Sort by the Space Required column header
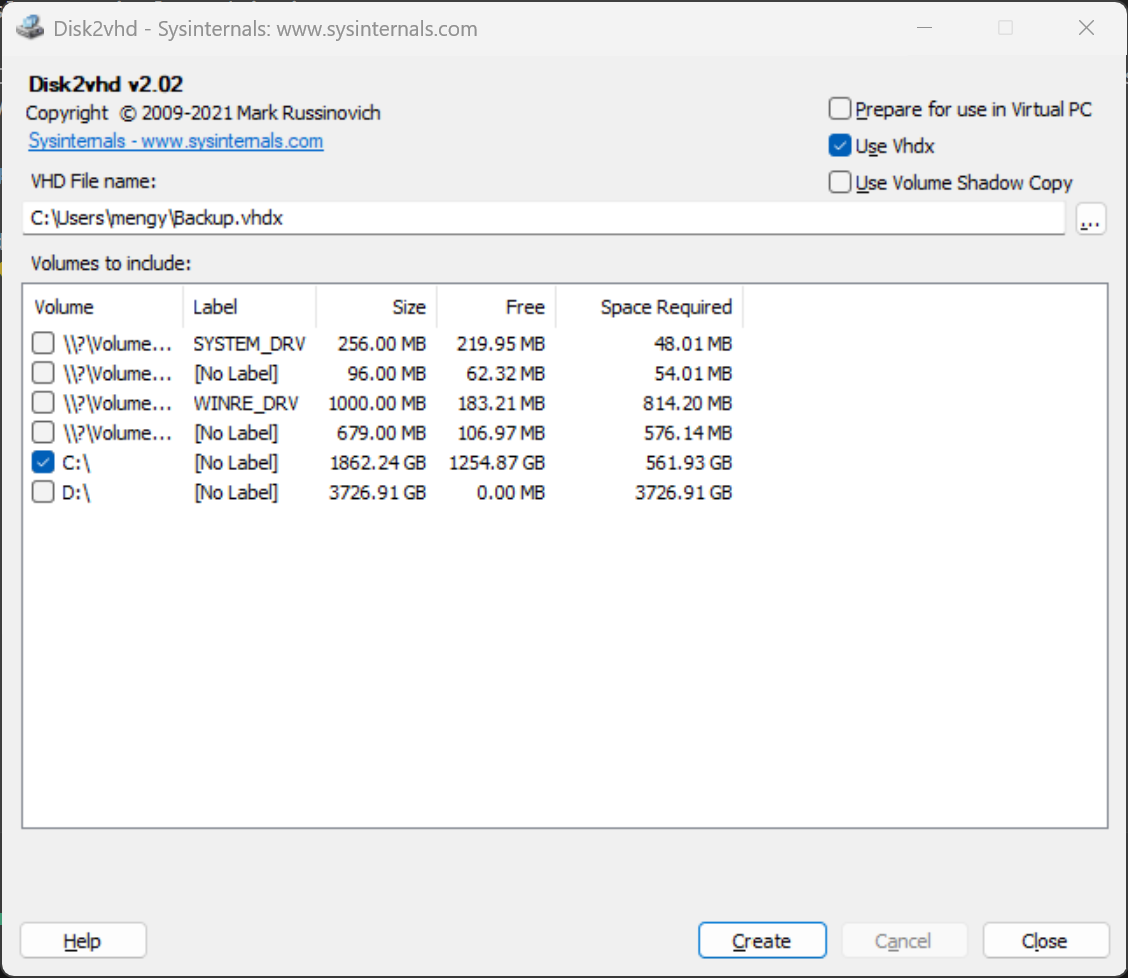Viewport: 1128px width, 978px height. point(665,307)
